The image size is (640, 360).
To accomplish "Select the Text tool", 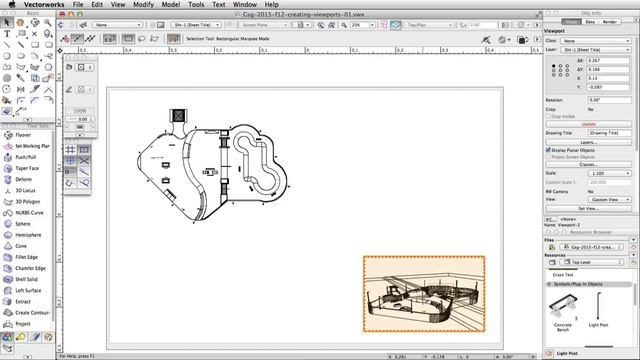I will click(7, 33).
